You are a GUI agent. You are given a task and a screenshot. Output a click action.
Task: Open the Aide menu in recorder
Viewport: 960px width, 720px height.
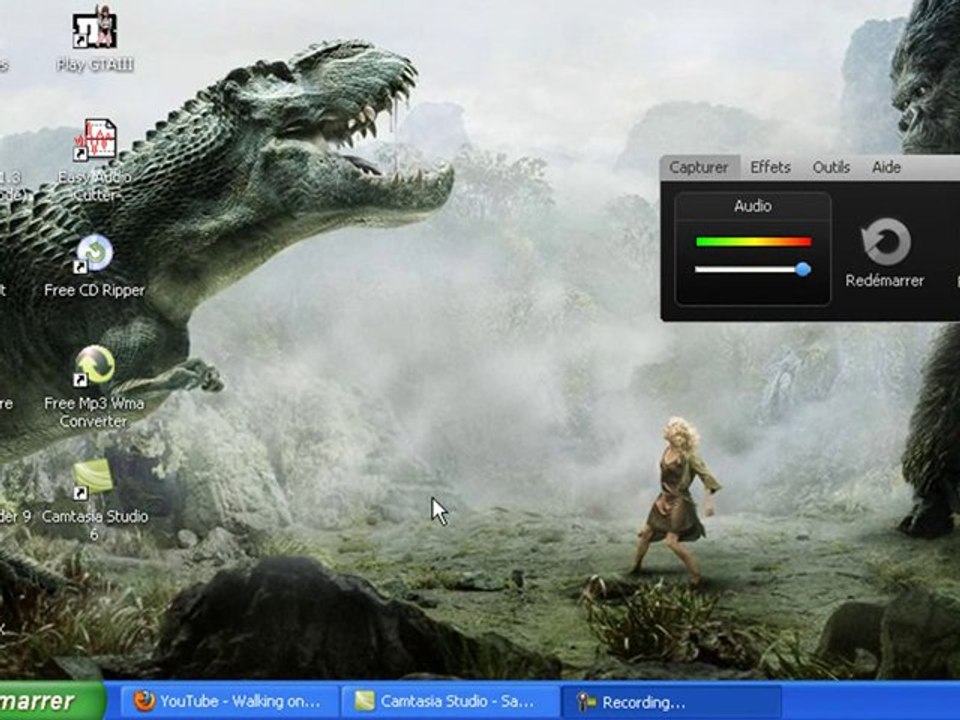click(886, 167)
